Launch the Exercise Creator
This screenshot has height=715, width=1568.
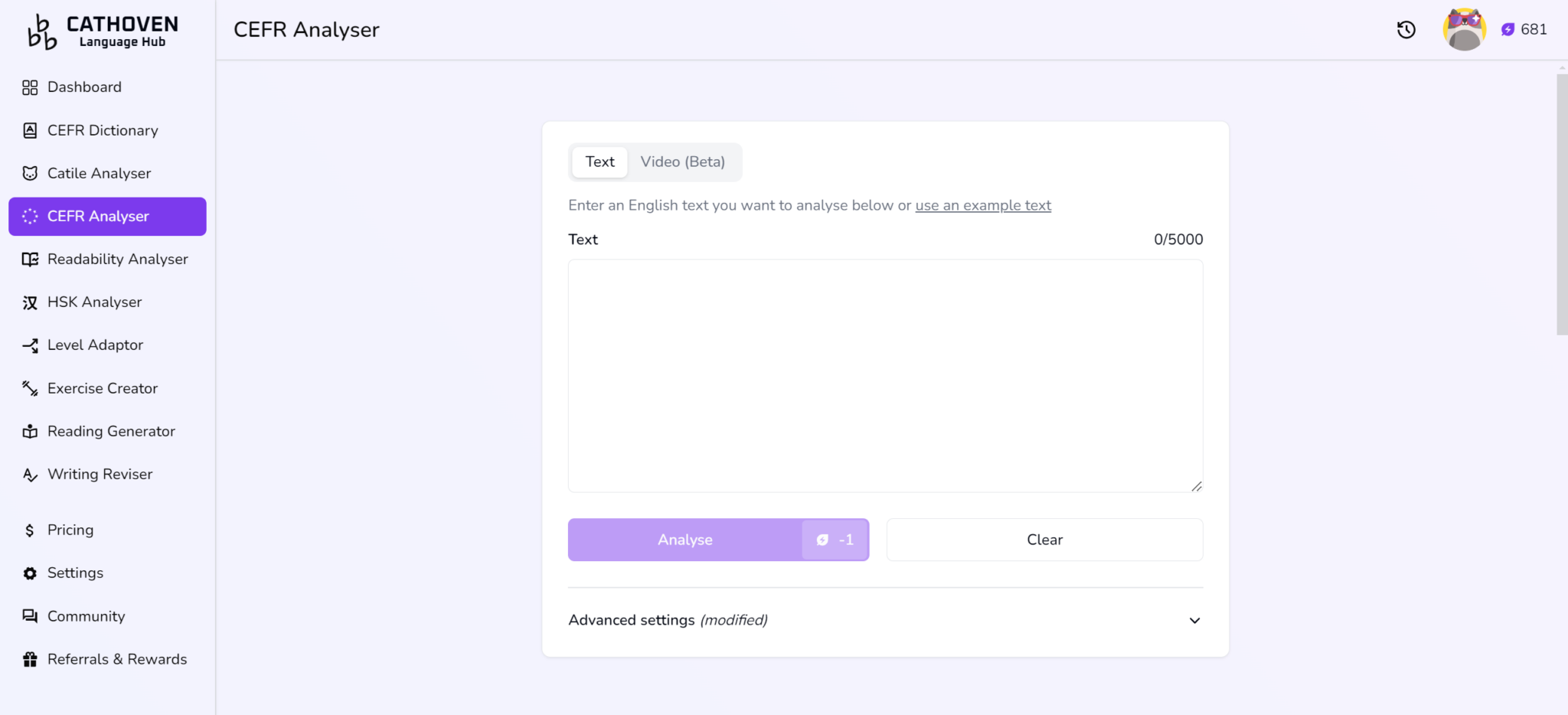point(103,388)
